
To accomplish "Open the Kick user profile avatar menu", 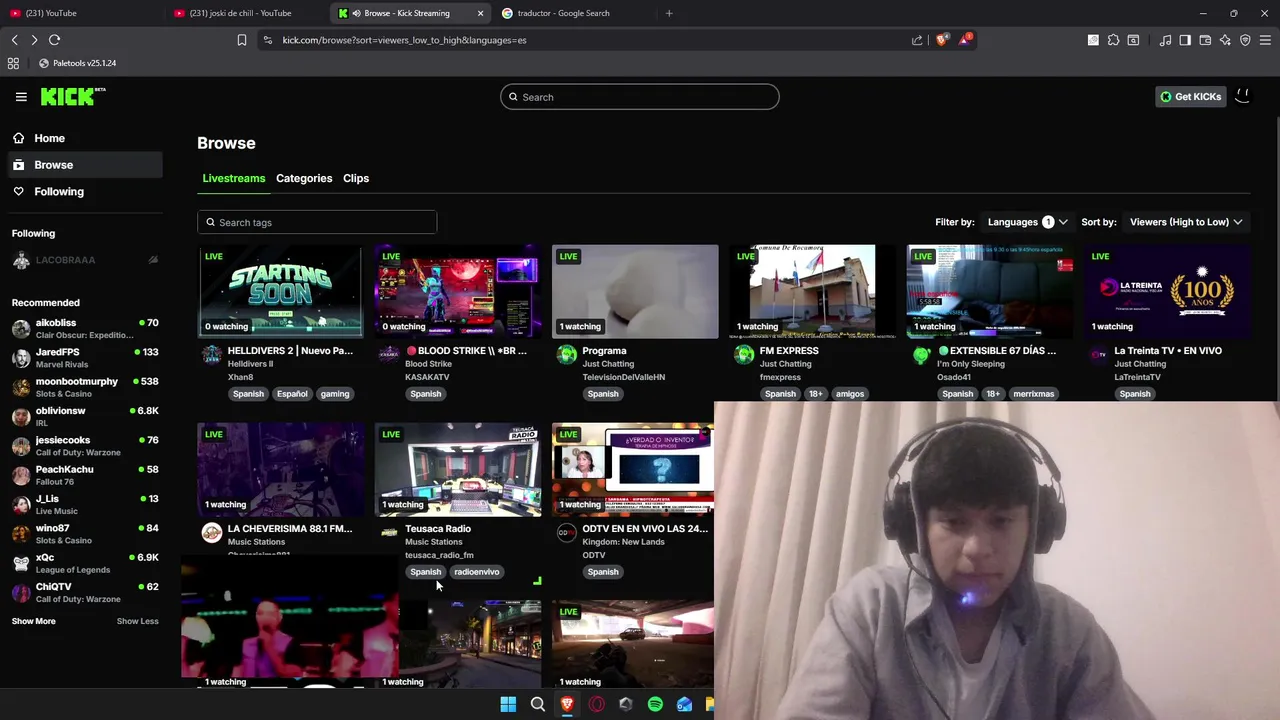I will tap(1242, 96).
